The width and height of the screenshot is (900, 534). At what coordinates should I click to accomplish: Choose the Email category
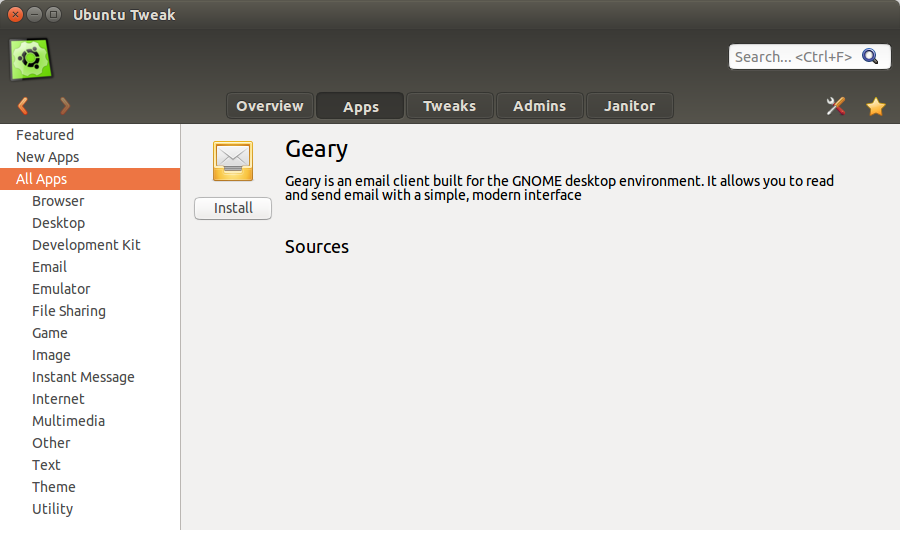90,267
